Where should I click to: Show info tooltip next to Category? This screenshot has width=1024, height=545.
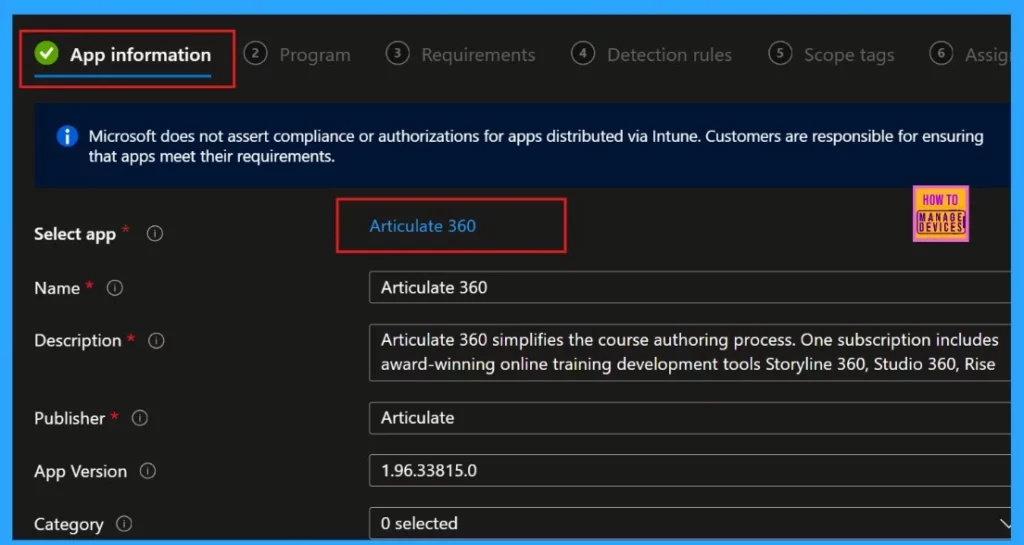(x=124, y=523)
